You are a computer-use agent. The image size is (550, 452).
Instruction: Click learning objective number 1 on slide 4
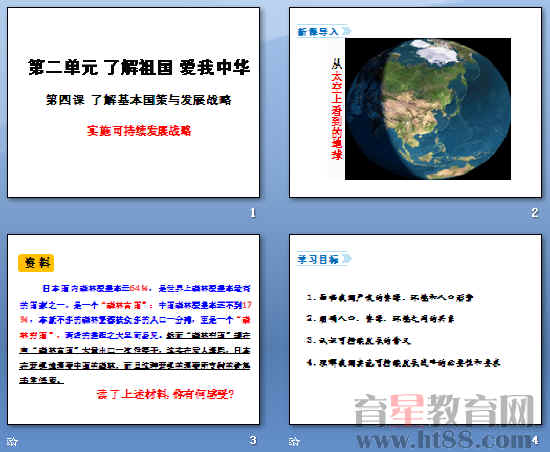[390, 298]
